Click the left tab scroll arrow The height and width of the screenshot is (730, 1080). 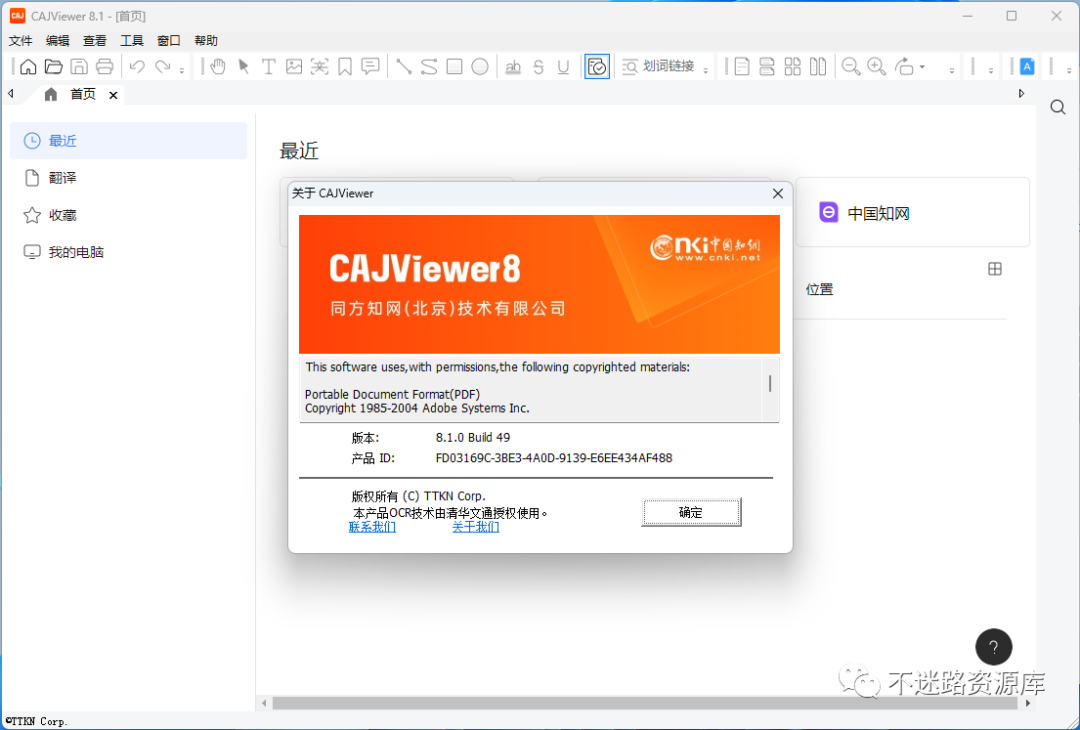[11, 94]
